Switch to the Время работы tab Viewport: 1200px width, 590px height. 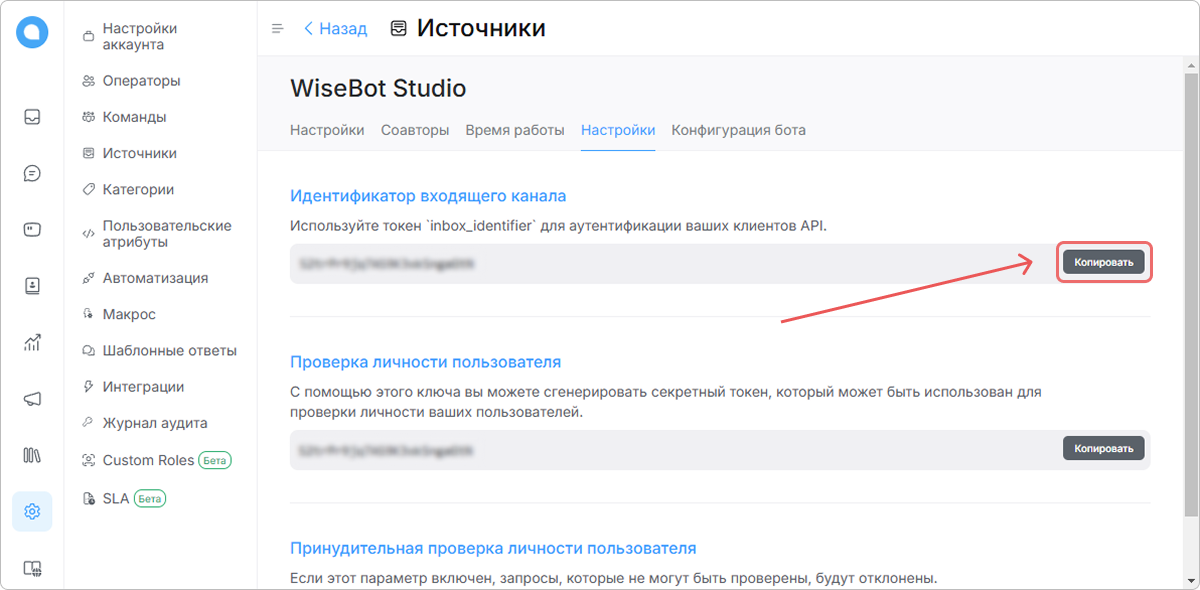click(x=515, y=130)
